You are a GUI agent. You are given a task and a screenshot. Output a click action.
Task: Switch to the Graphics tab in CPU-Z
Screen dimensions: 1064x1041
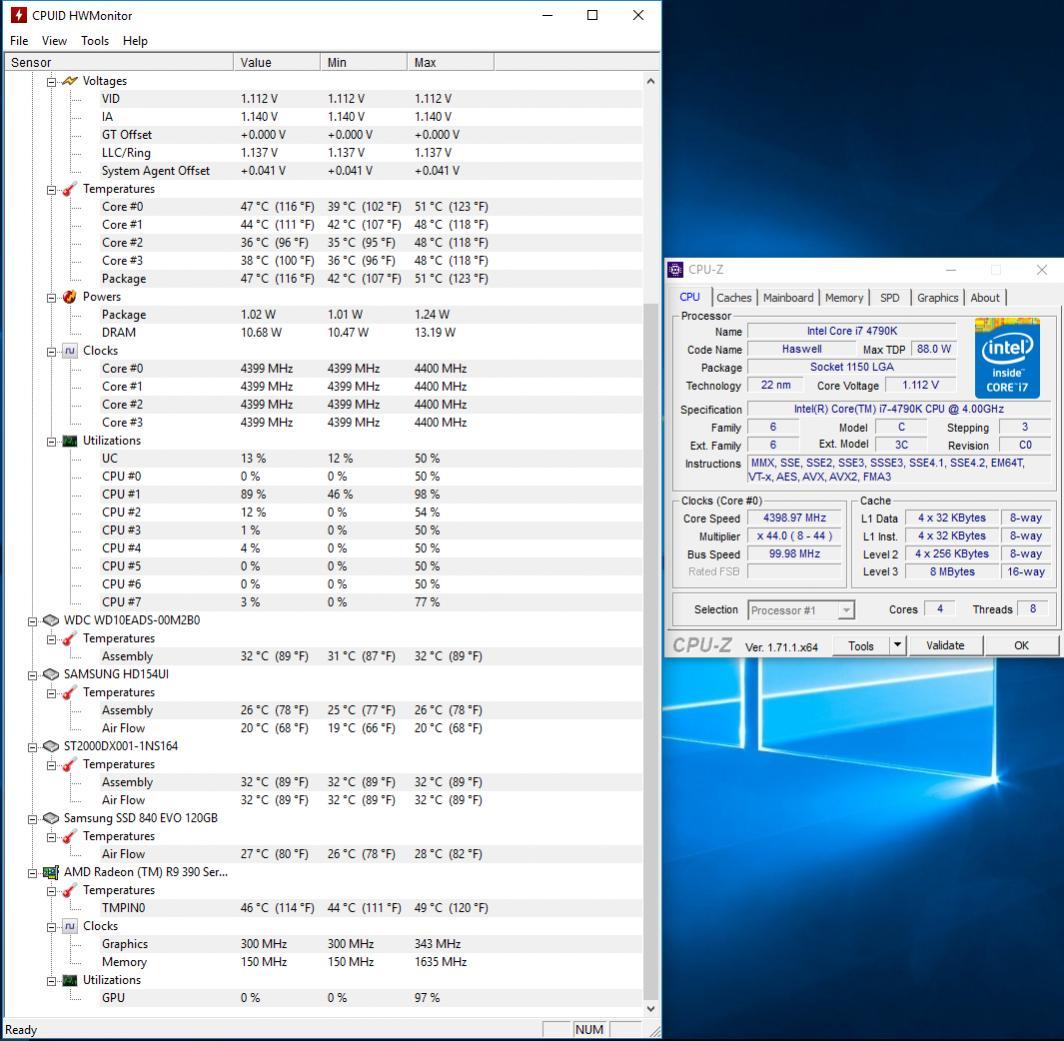tap(937, 297)
